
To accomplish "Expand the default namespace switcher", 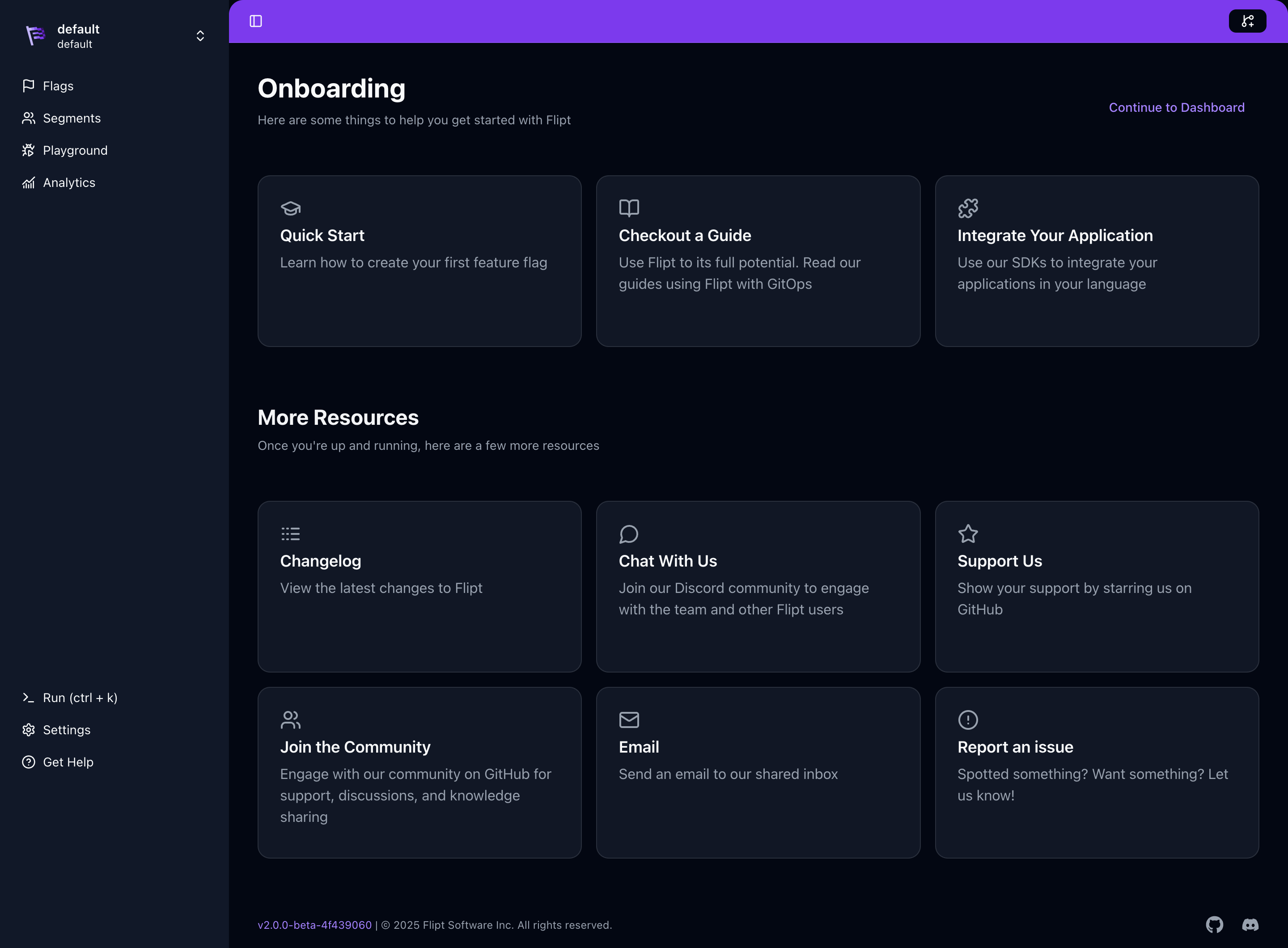I will click(x=200, y=36).
